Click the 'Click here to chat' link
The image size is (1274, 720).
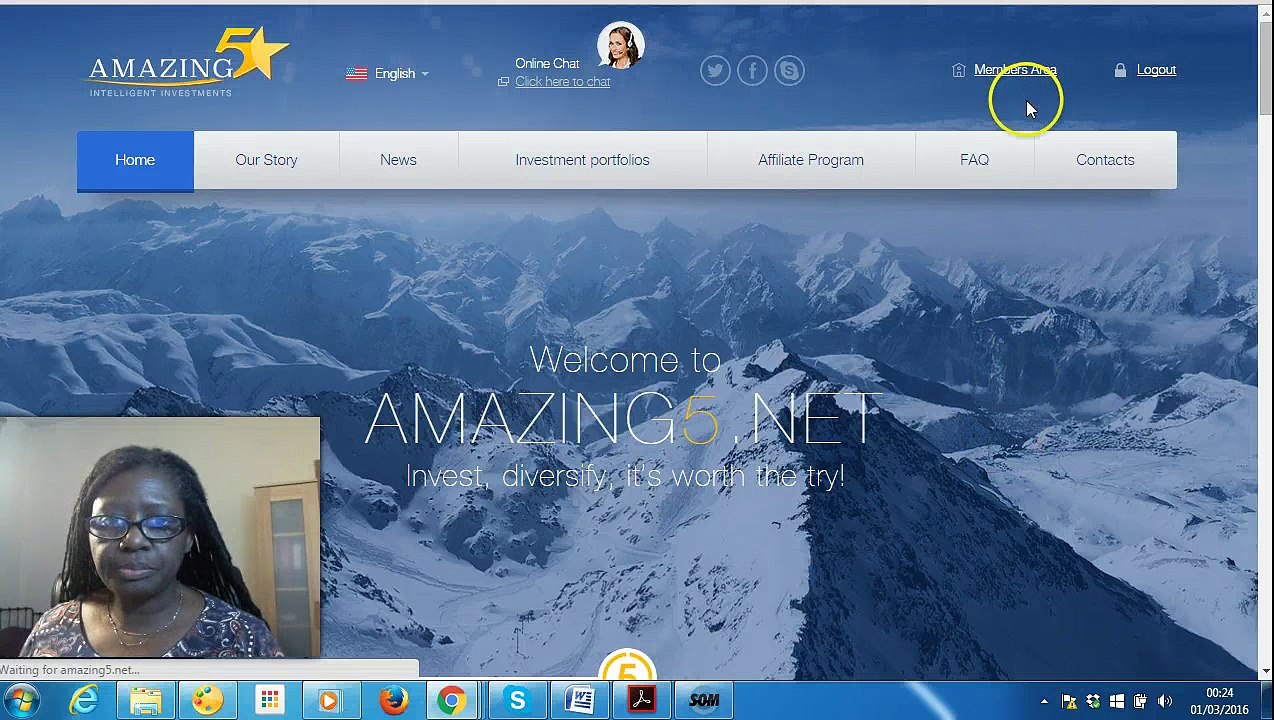pos(562,82)
